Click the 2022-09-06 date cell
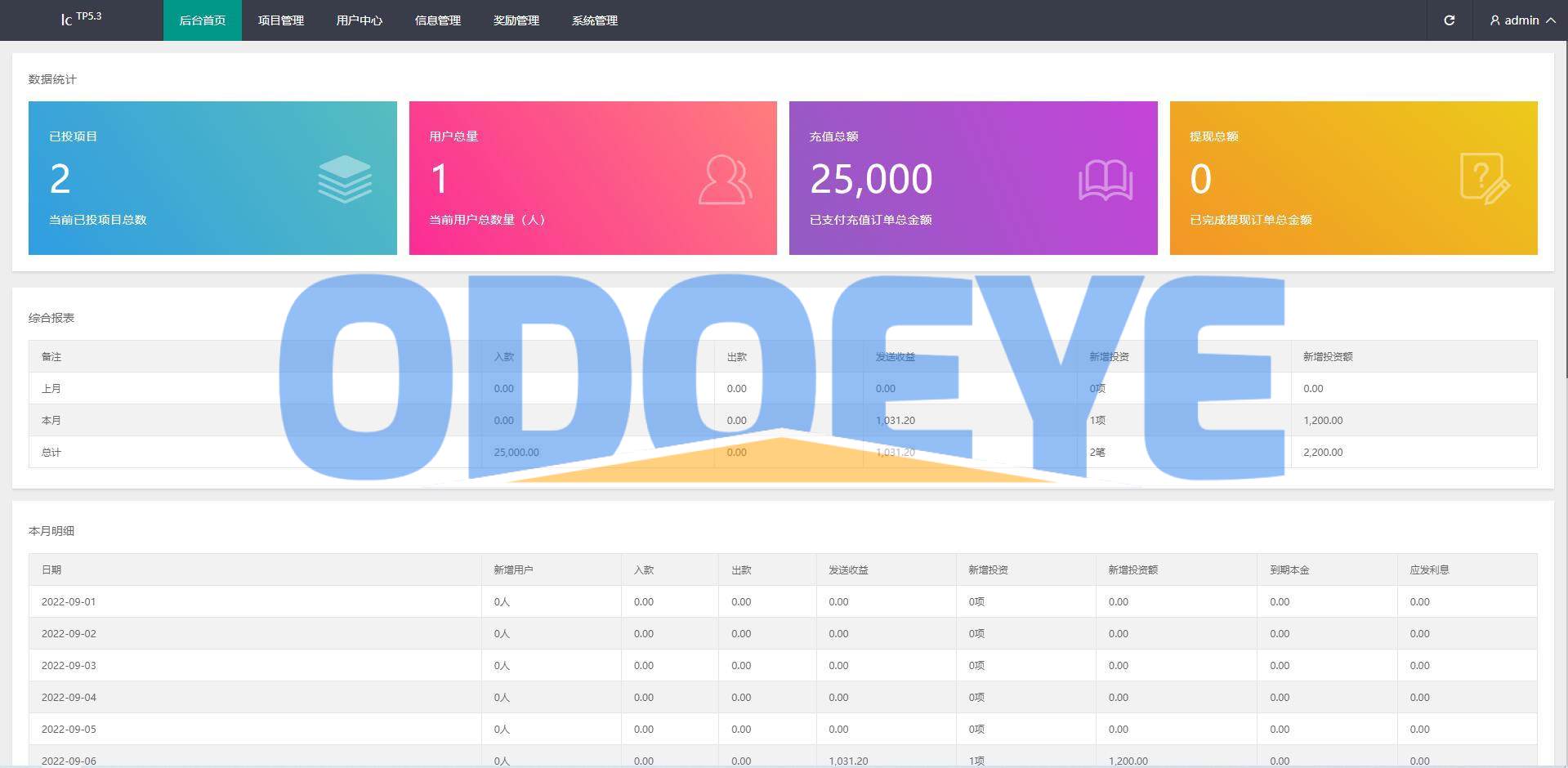Viewport: 1568px width, 768px height. click(69, 761)
